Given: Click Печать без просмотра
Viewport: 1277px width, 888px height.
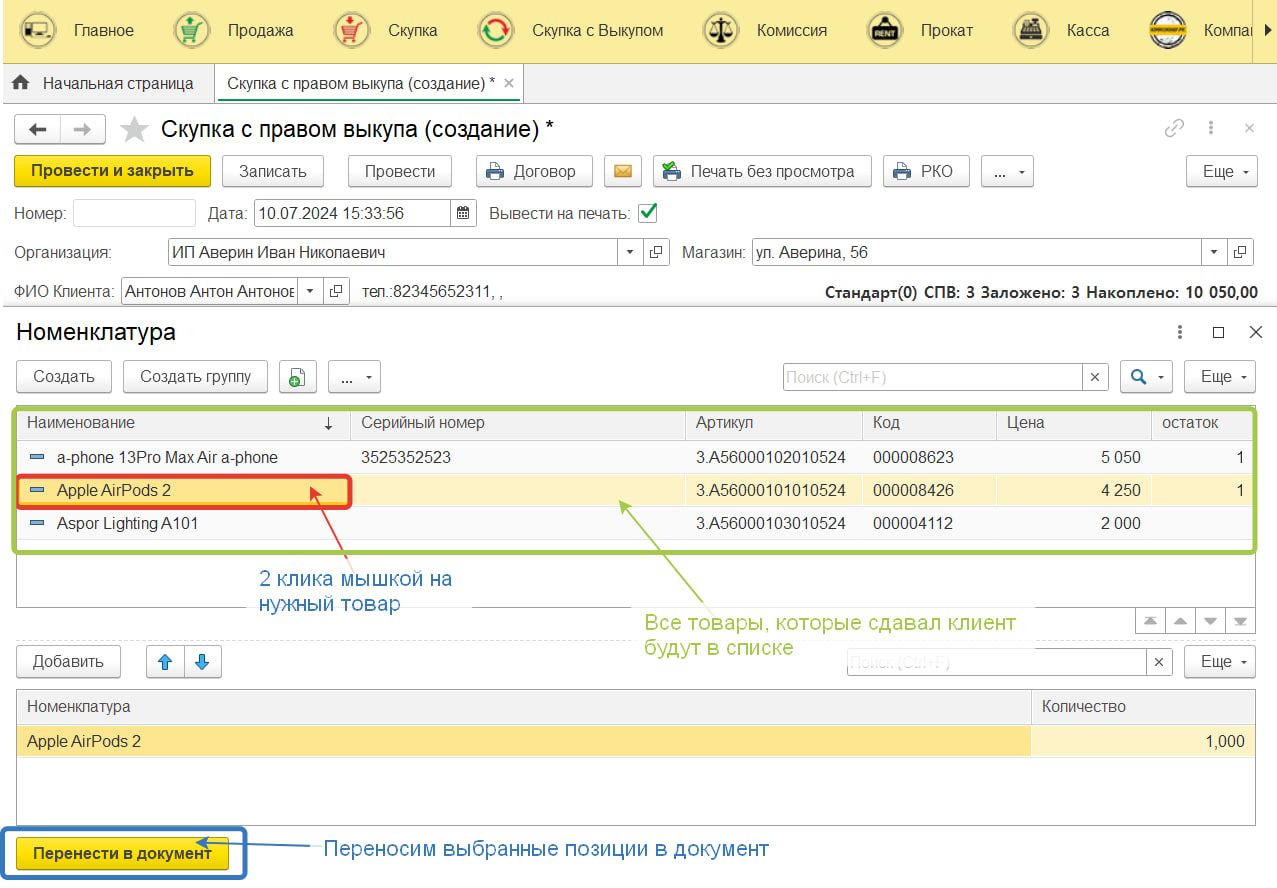Looking at the screenshot, I should tap(762, 171).
